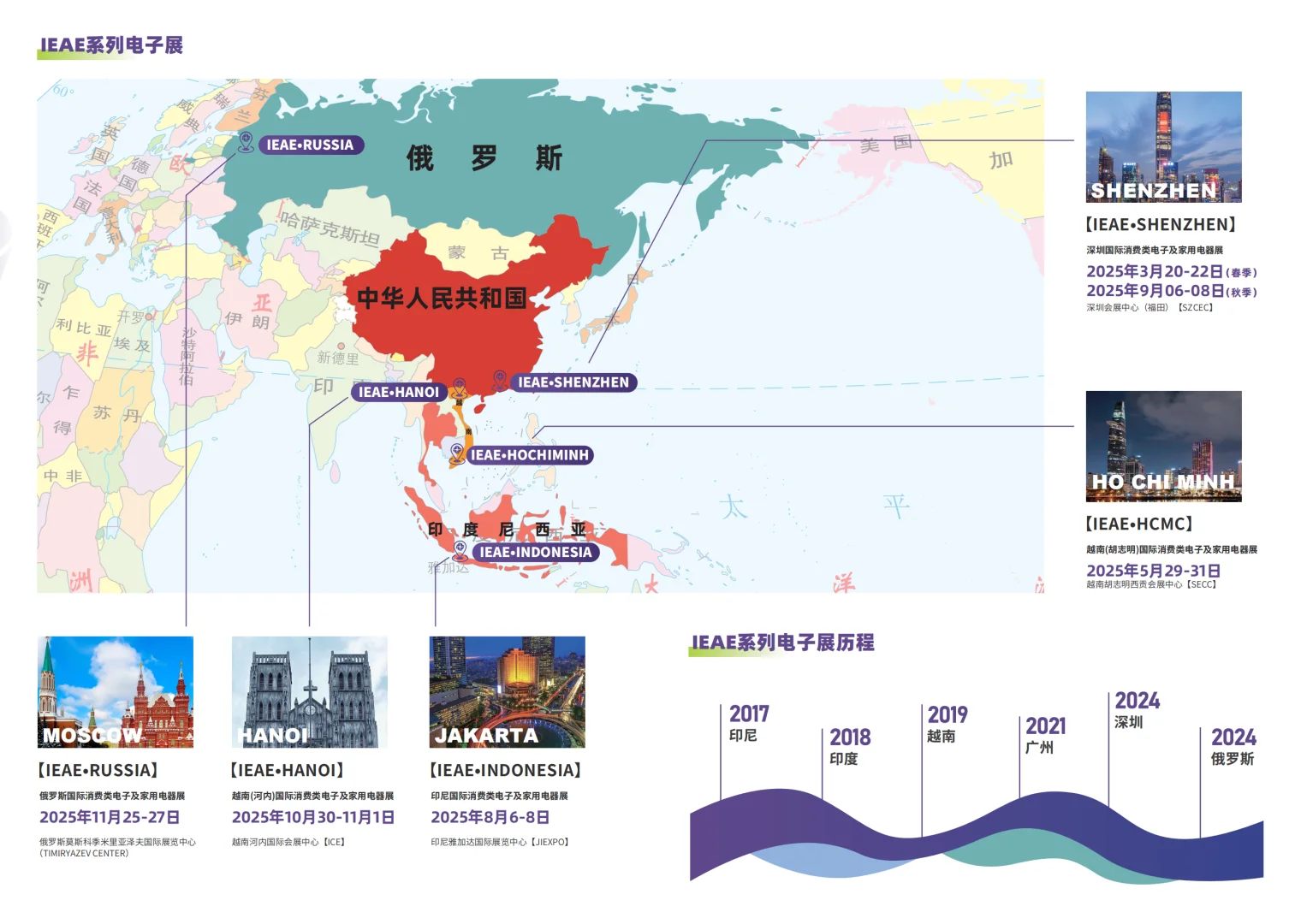Click the 哈萨克斯坦 map label
The height and width of the screenshot is (924, 1301).
tap(330, 228)
